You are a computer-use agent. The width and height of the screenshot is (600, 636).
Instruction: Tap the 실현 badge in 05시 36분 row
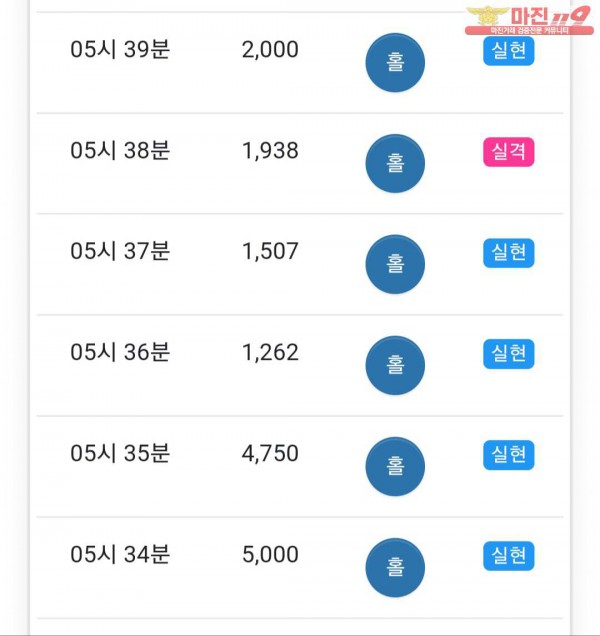pyautogui.click(x=508, y=354)
